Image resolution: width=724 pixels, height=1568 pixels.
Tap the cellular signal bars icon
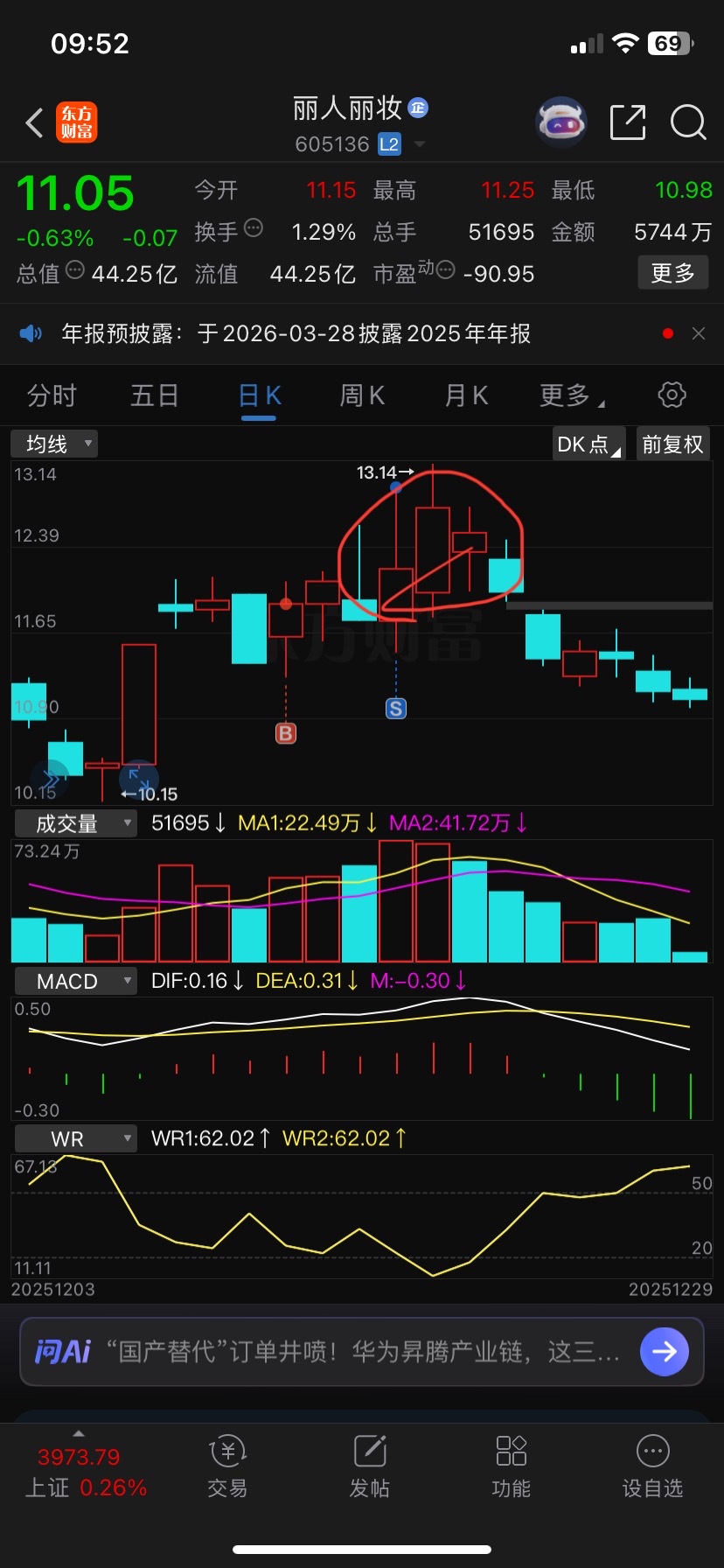pos(586,44)
